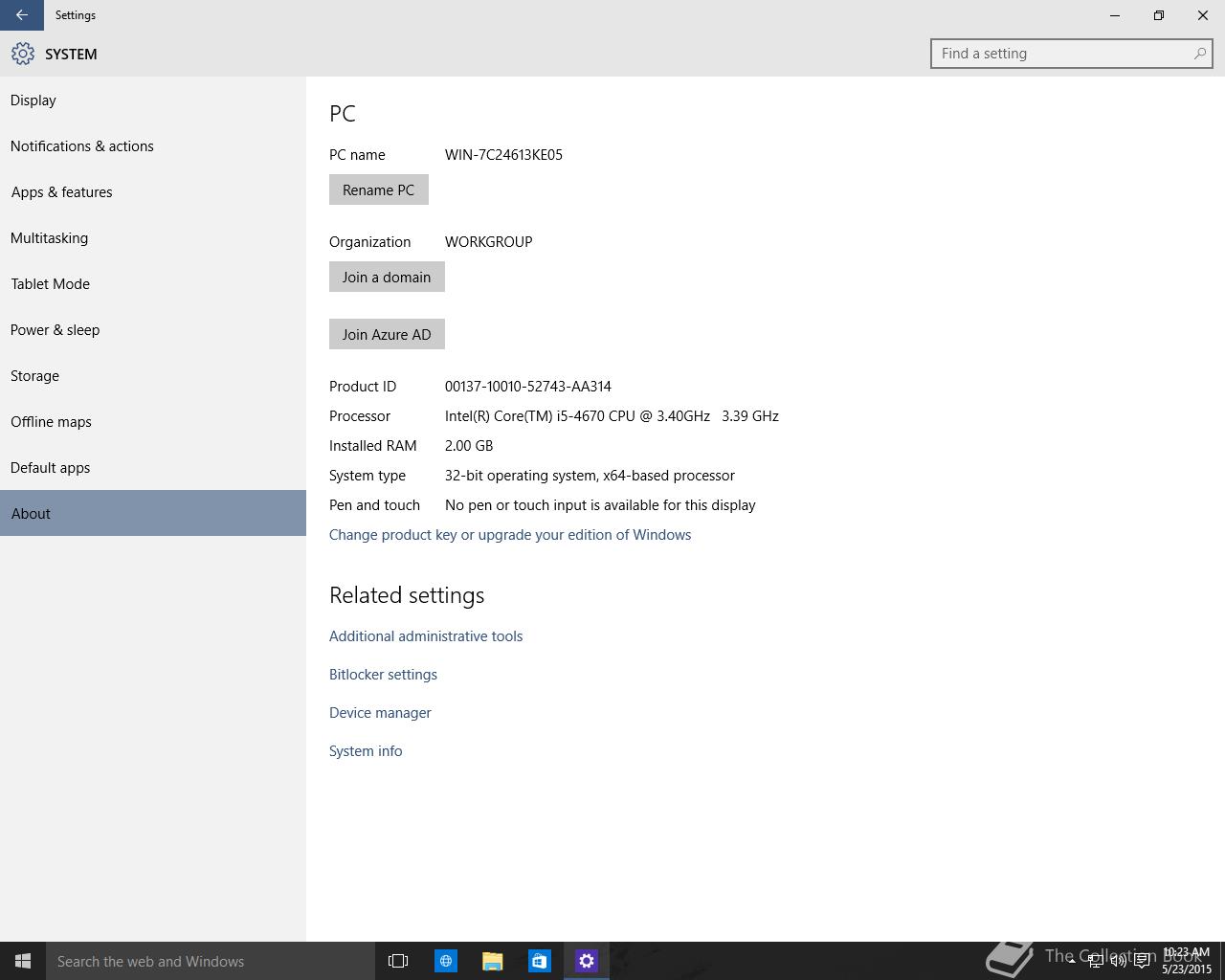The height and width of the screenshot is (980, 1225).
Task: Open Change product key or upgrade link
Action: [510, 535]
